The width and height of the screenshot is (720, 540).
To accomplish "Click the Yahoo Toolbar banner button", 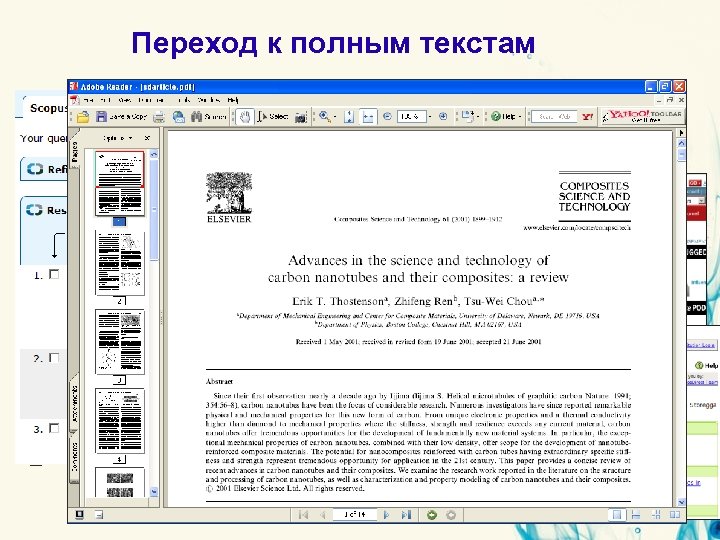I will [x=642, y=116].
